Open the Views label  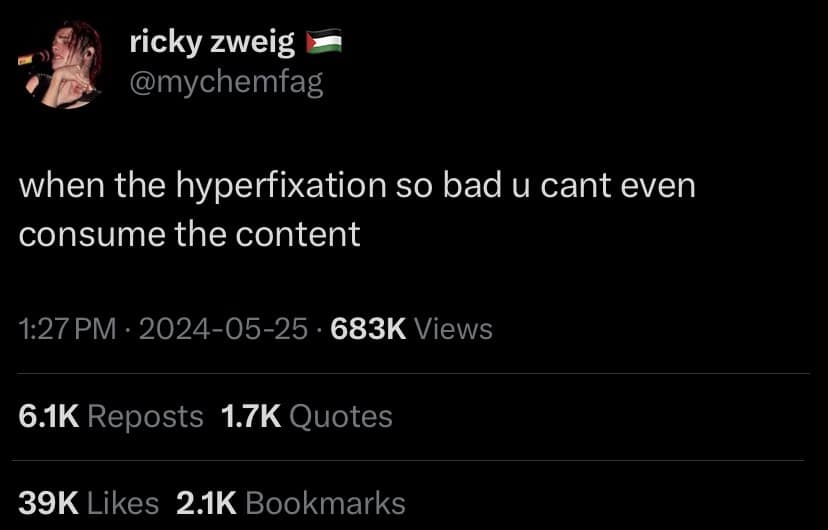(454, 329)
